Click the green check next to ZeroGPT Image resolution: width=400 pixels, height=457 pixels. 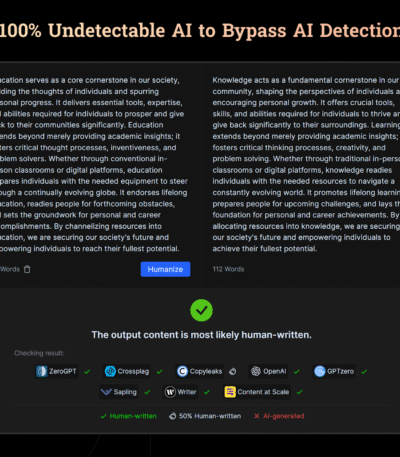tap(87, 371)
